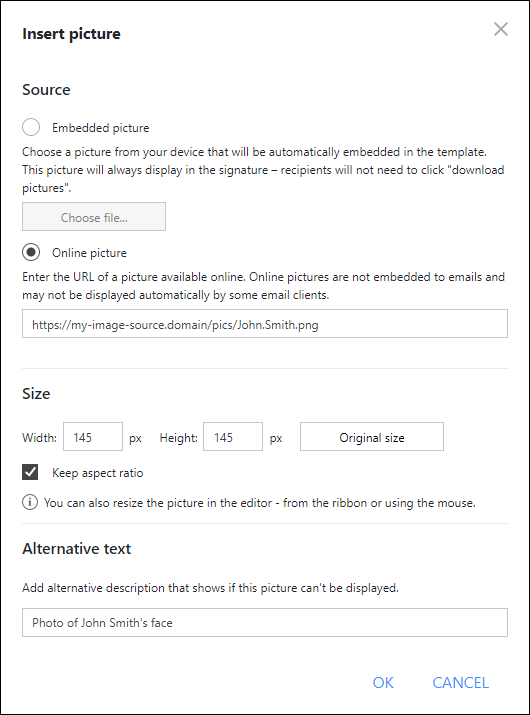The width and height of the screenshot is (530, 715).
Task: Click into the Width input field
Action: click(93, 437)
